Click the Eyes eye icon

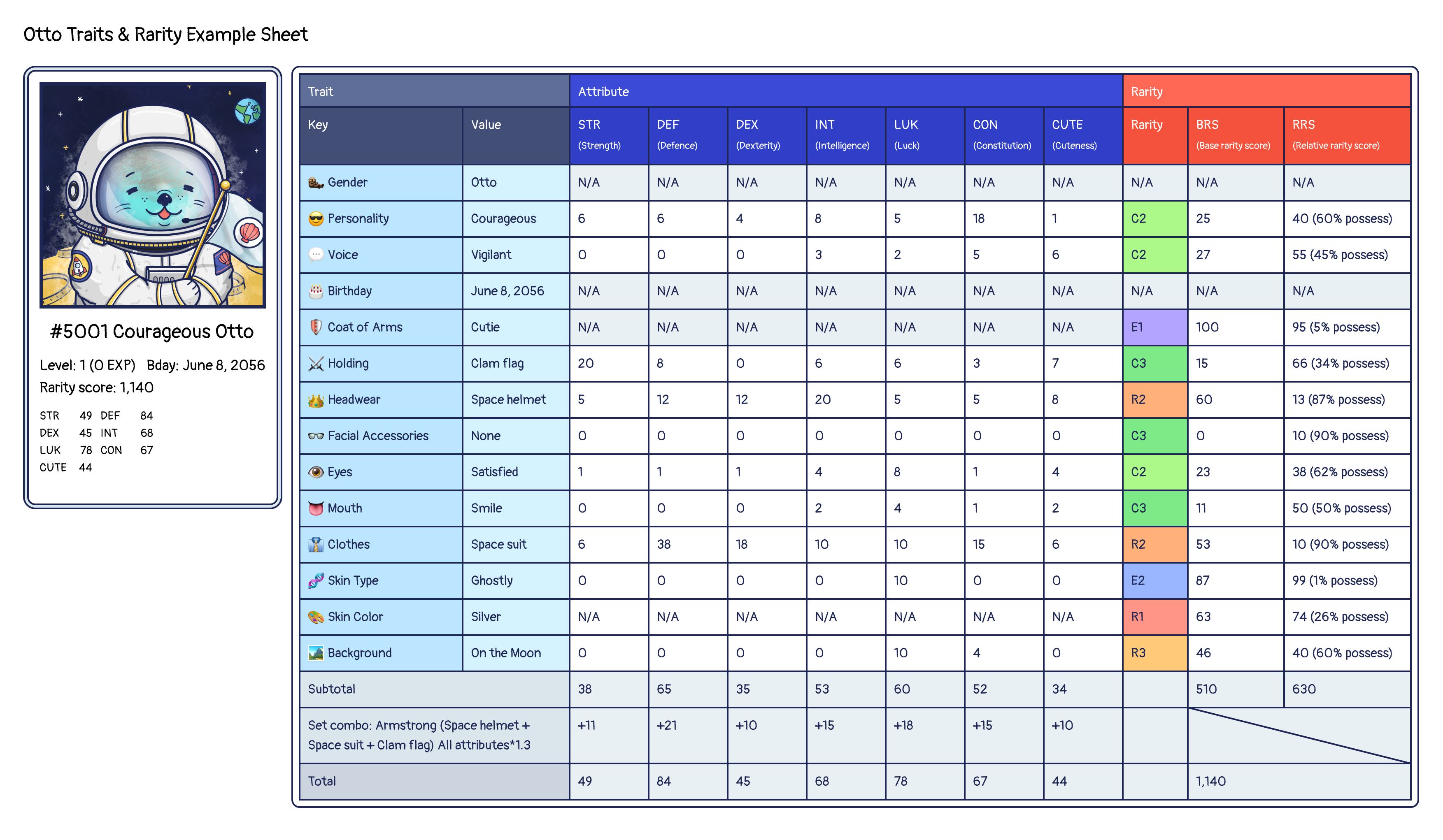(316, 472)
